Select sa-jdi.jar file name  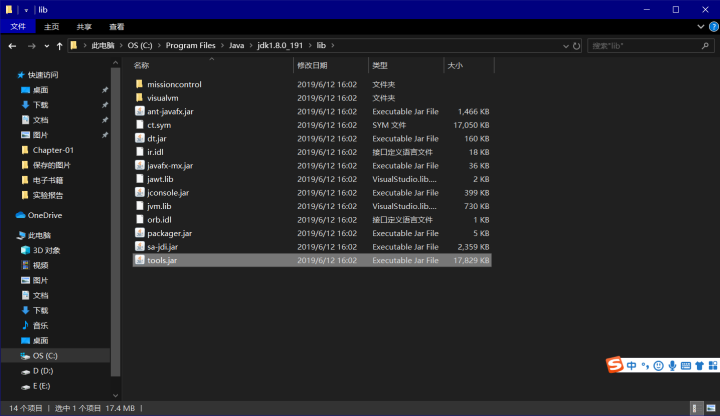point(163,247)
